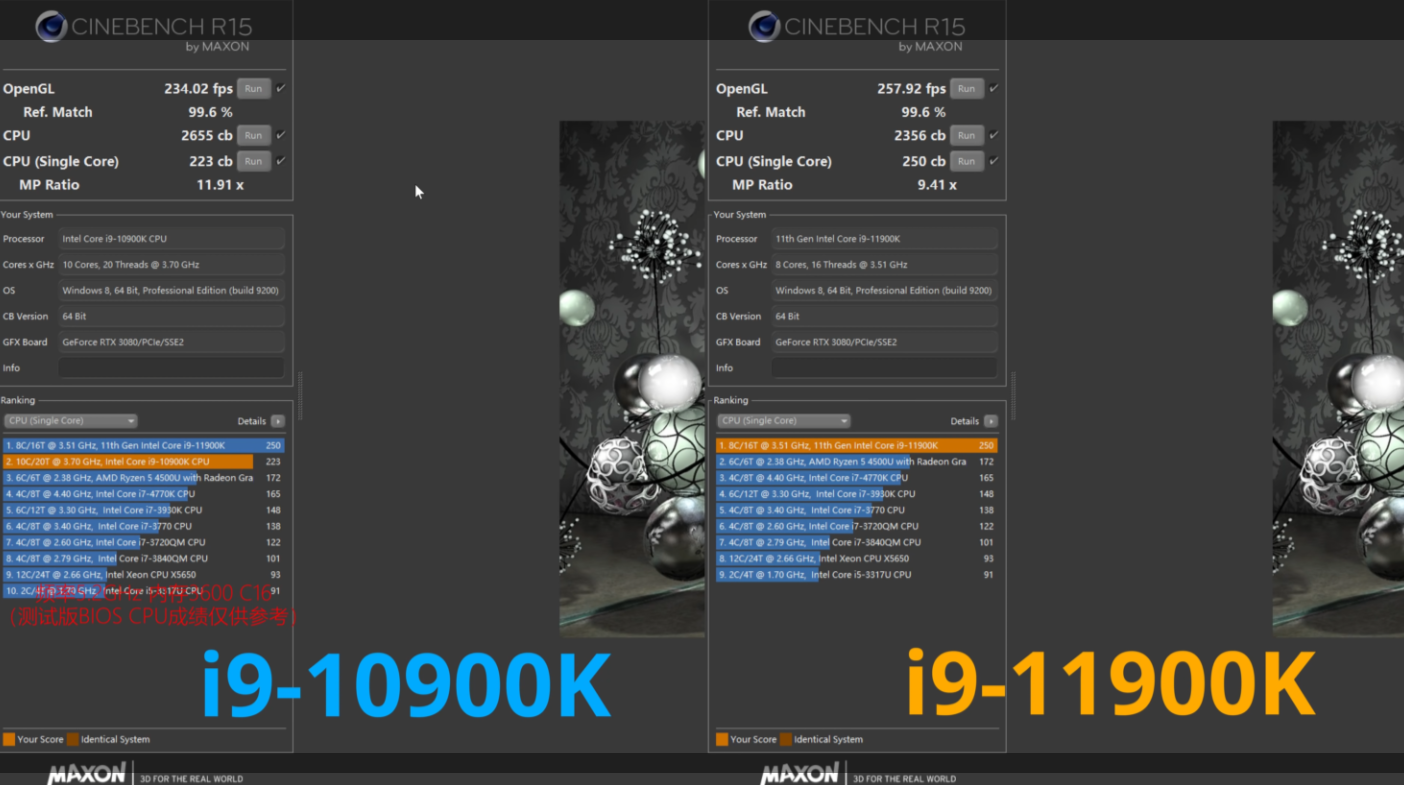Click the Cinebench R15 logo in the i9-10900K window
The width and height of the screenshot is (1404, 785).
pos(52,26)
